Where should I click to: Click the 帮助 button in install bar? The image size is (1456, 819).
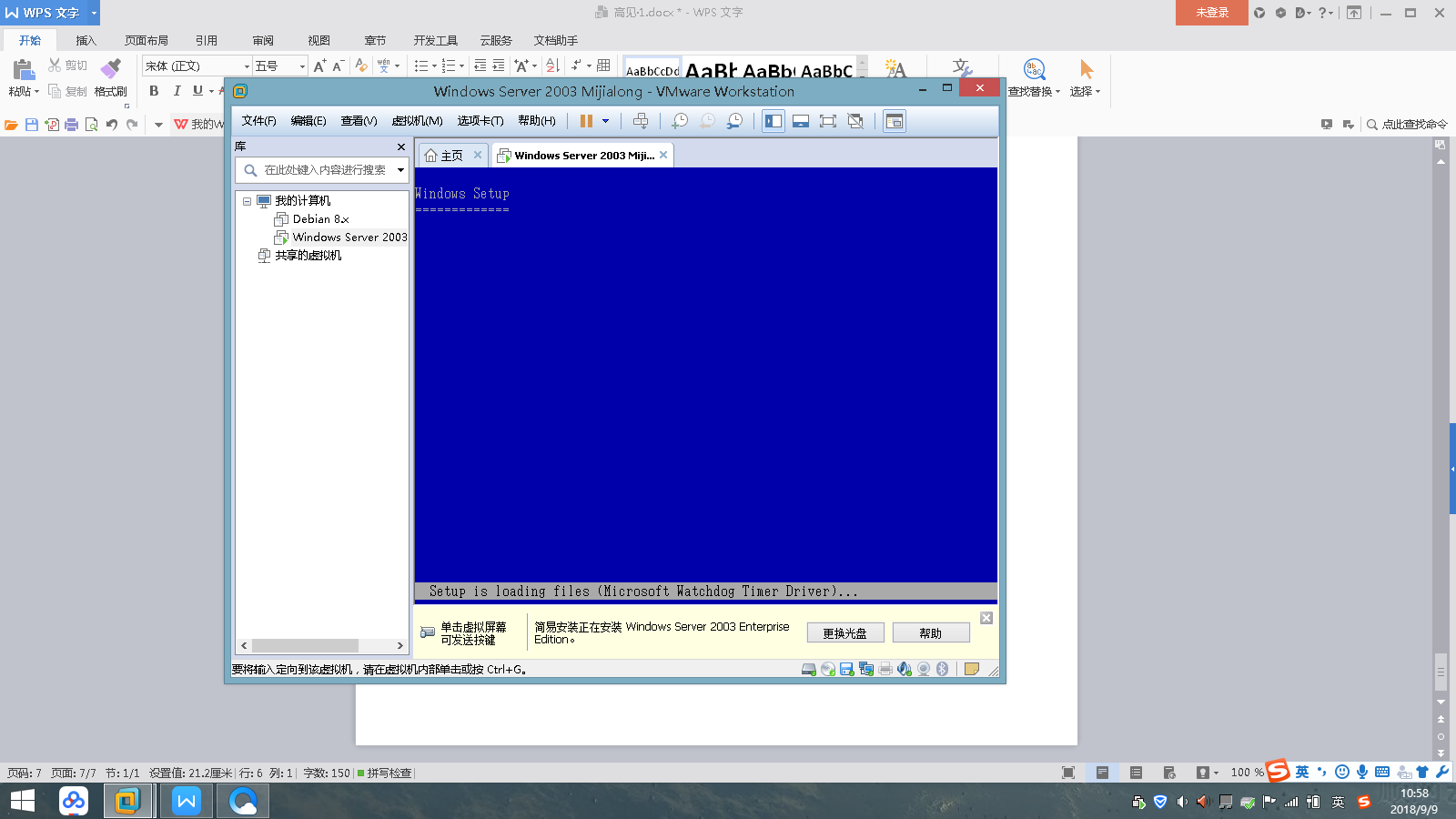[x=931, y=633]
